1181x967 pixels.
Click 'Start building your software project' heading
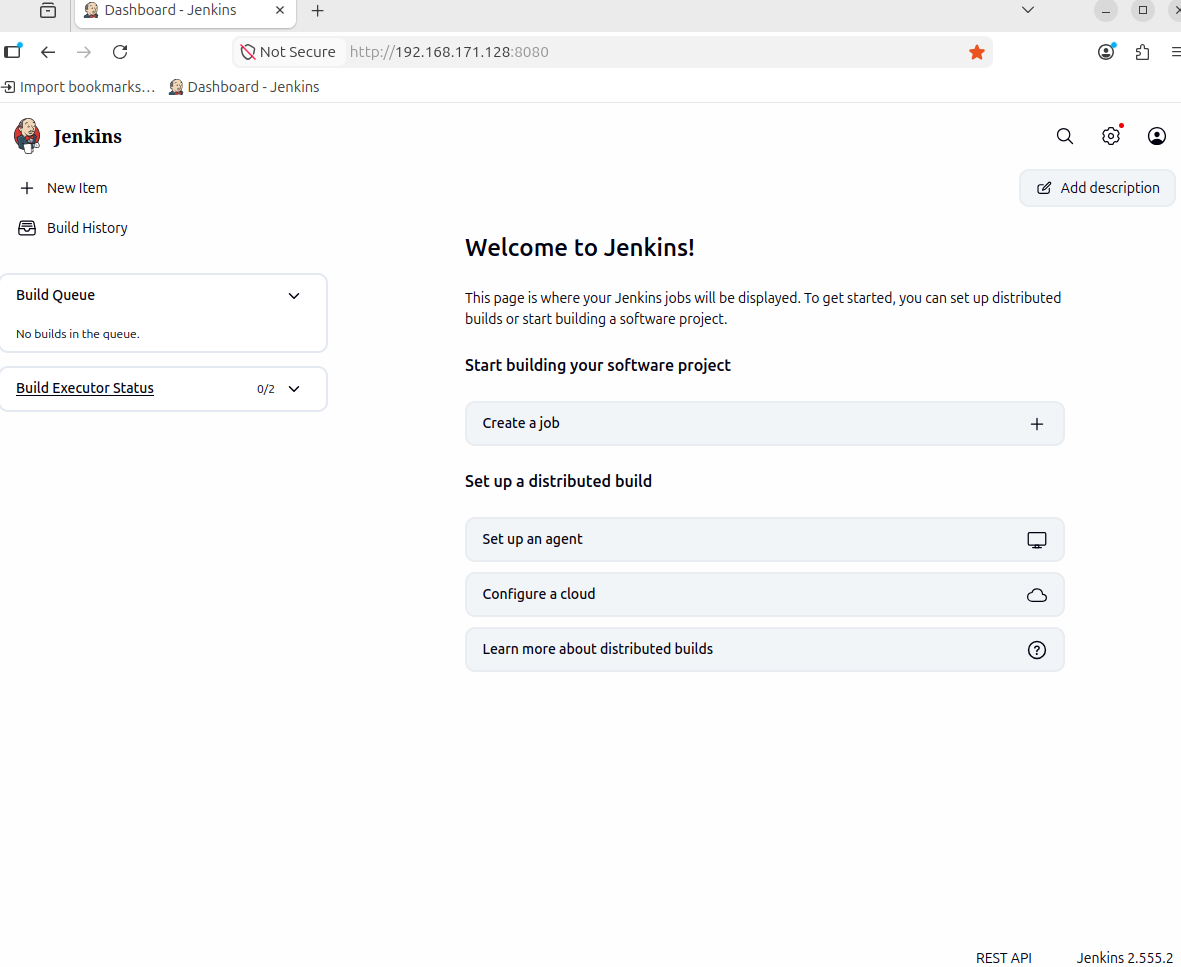point(597,365)
